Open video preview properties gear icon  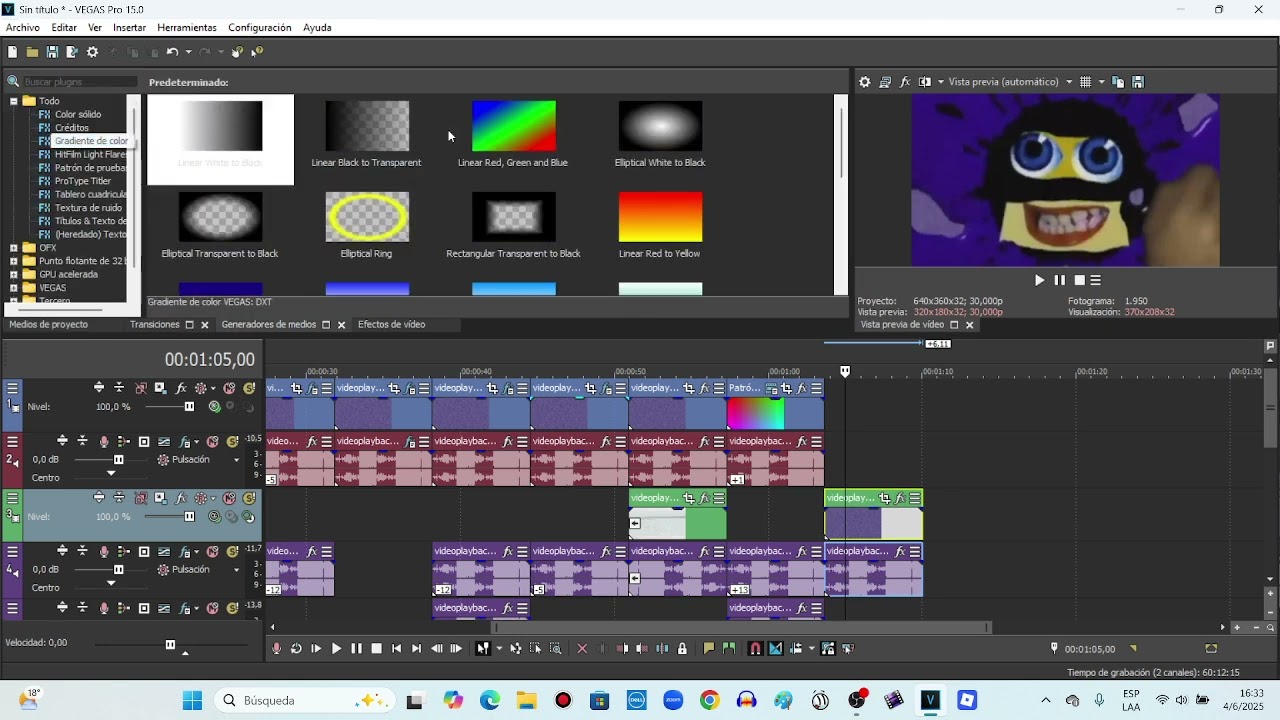click(x=865, y=82)
